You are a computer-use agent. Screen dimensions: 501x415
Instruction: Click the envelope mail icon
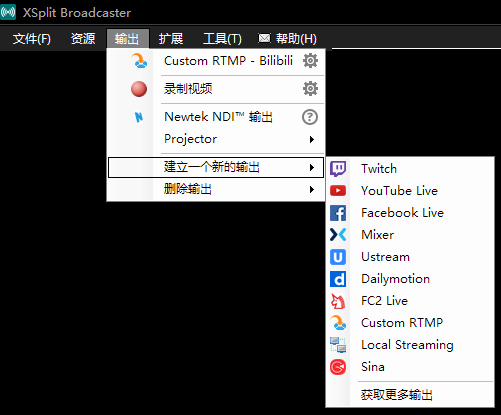[264, 39]
